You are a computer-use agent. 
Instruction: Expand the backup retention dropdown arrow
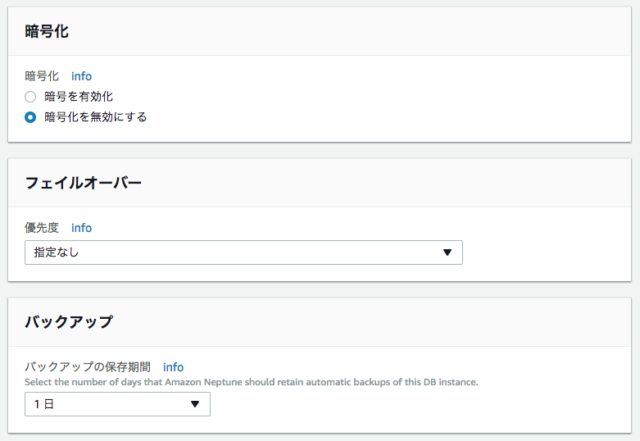[195, 404]
